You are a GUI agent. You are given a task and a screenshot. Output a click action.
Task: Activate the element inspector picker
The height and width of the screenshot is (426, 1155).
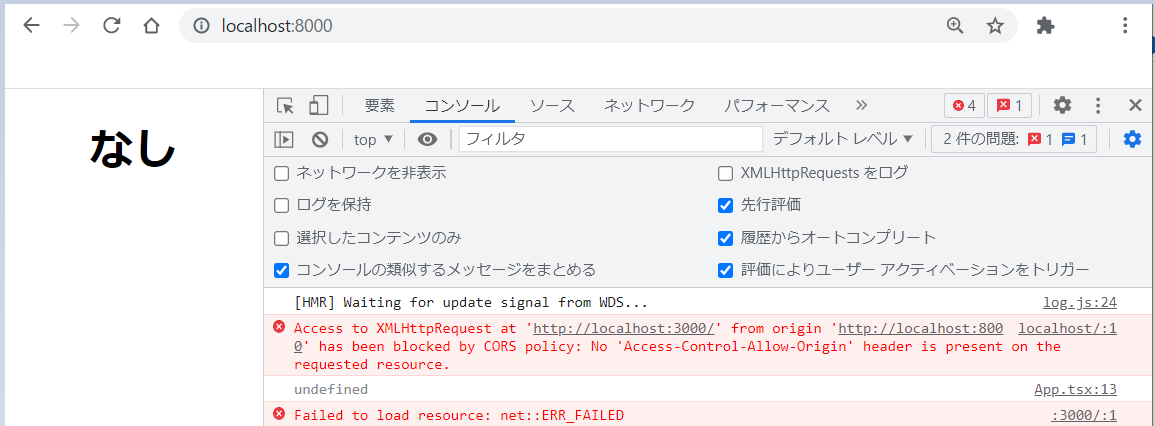tap(285, 105)
